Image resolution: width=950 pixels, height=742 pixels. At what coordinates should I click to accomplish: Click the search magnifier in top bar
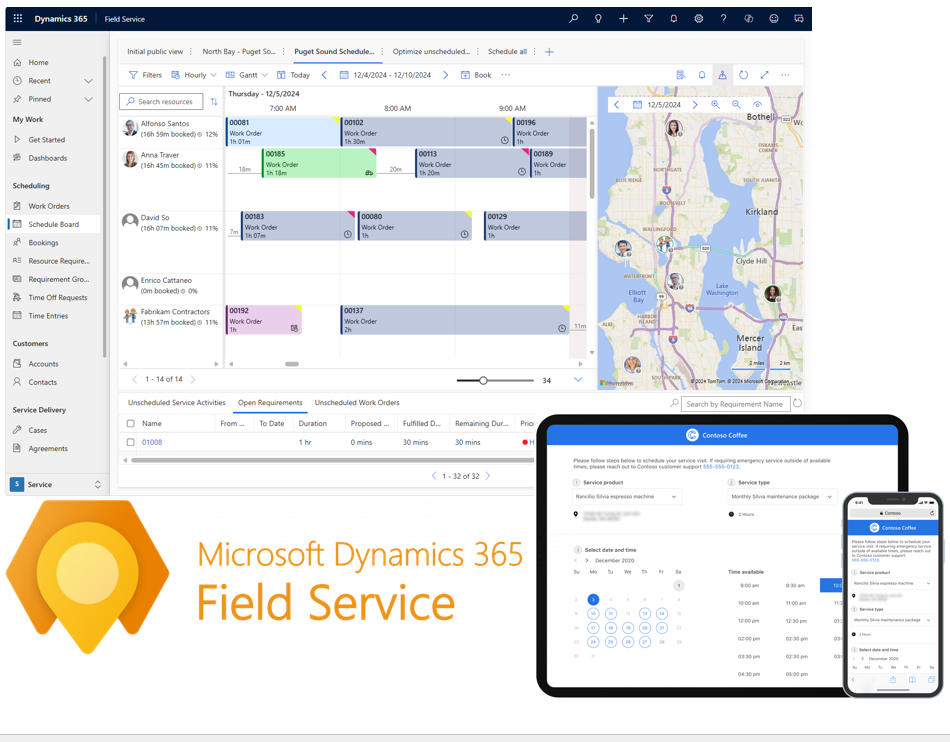(x=573, y=19)
